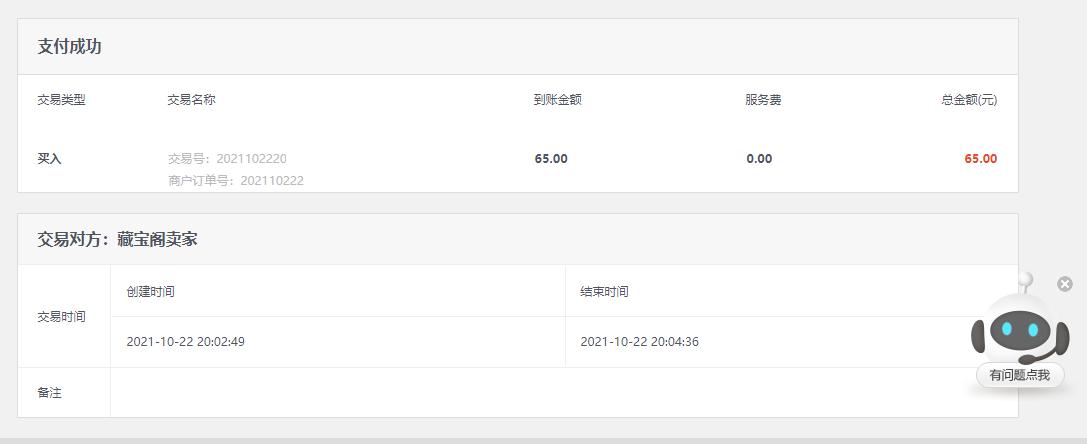Click the 商户订单号 202110222 text
The image size is (1087, 444).
[236, 181]
